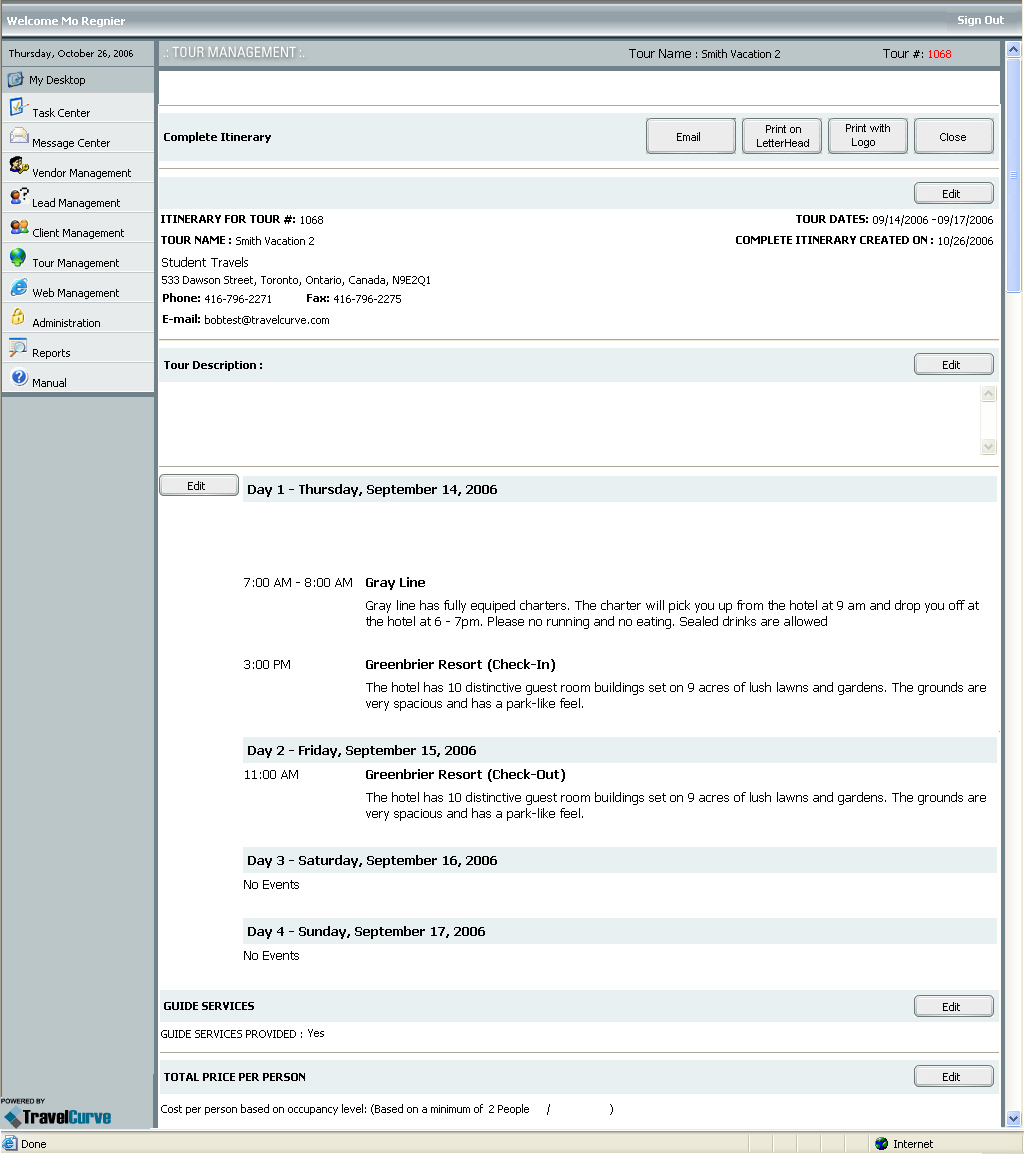Click the phone number 416-796-2271
The image size is (1024, 1154).
[238, 299]
